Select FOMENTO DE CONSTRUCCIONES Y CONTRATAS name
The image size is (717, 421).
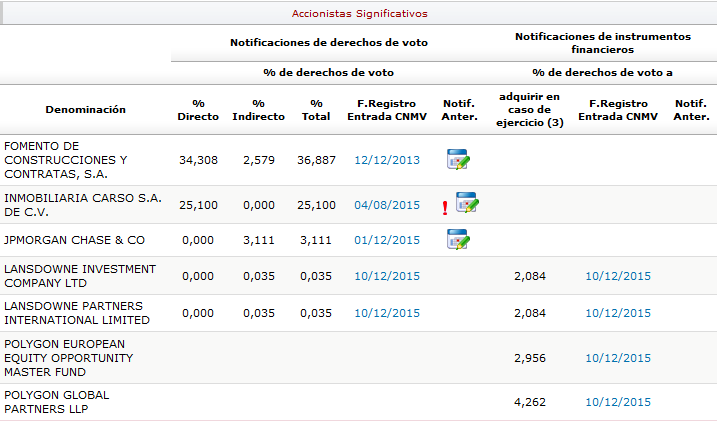(65, 160)
